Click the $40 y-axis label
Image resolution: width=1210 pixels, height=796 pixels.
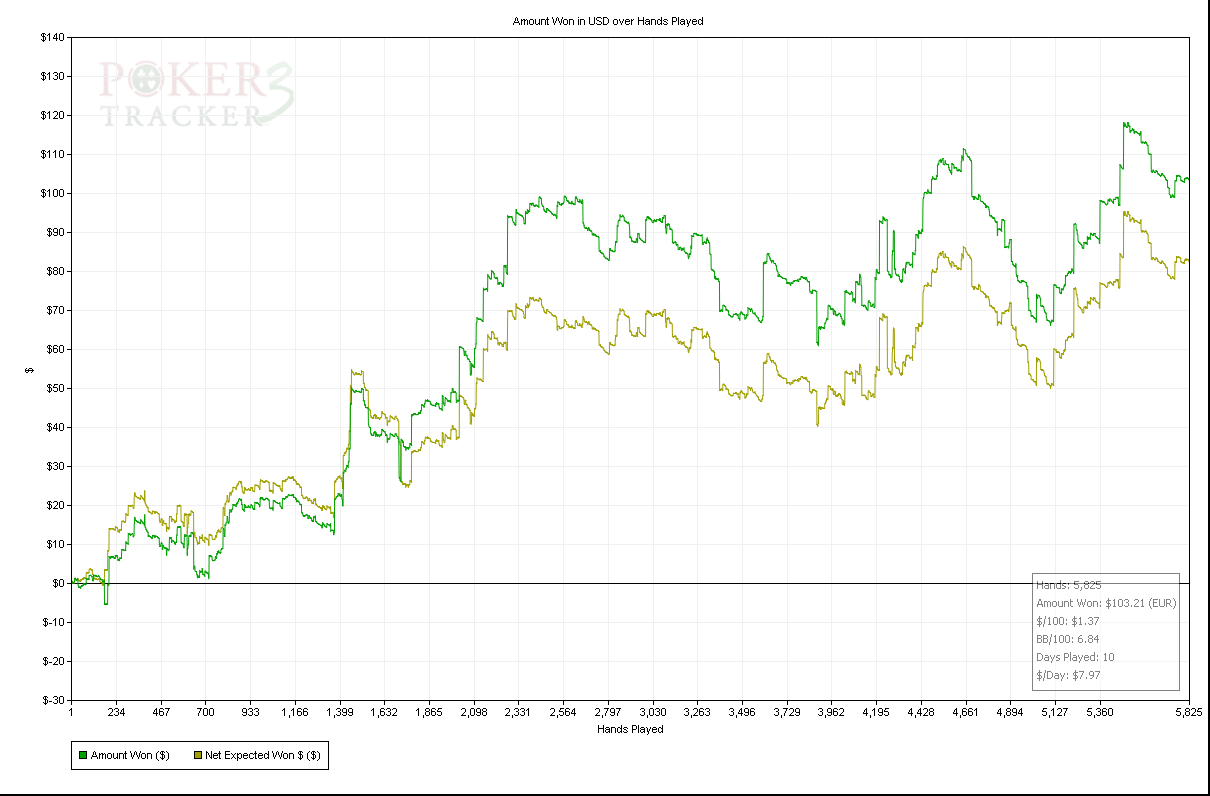(55, 428)
